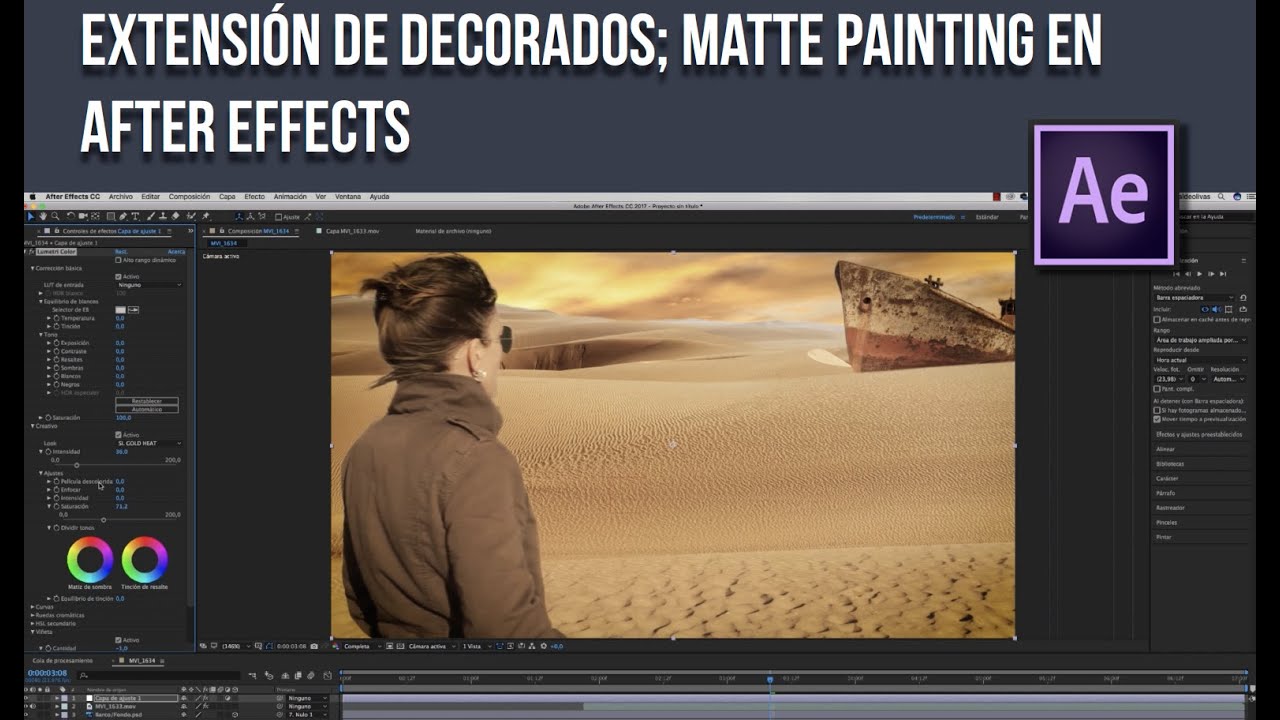Uncheck Mover tiempo a previsualización

1157,419
